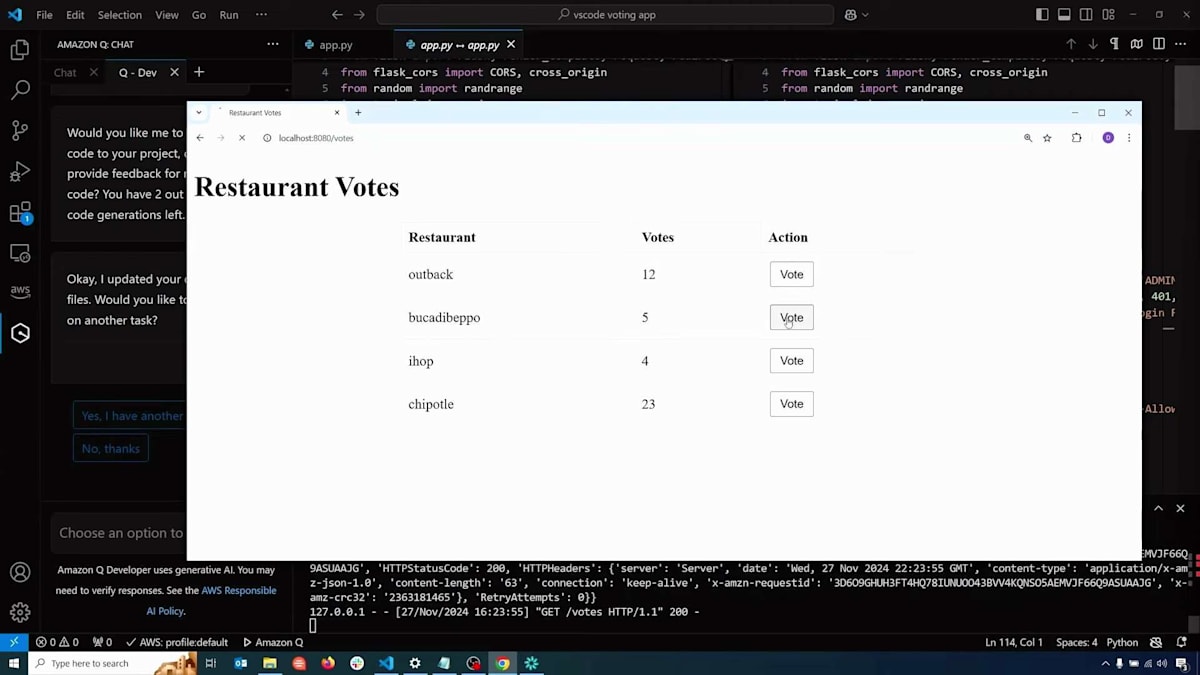Image resolution: width=1200 pixels, height=675 pixels.
Task: Open the Edit menu
Action: pyautogui.click(x=76, y=15)
